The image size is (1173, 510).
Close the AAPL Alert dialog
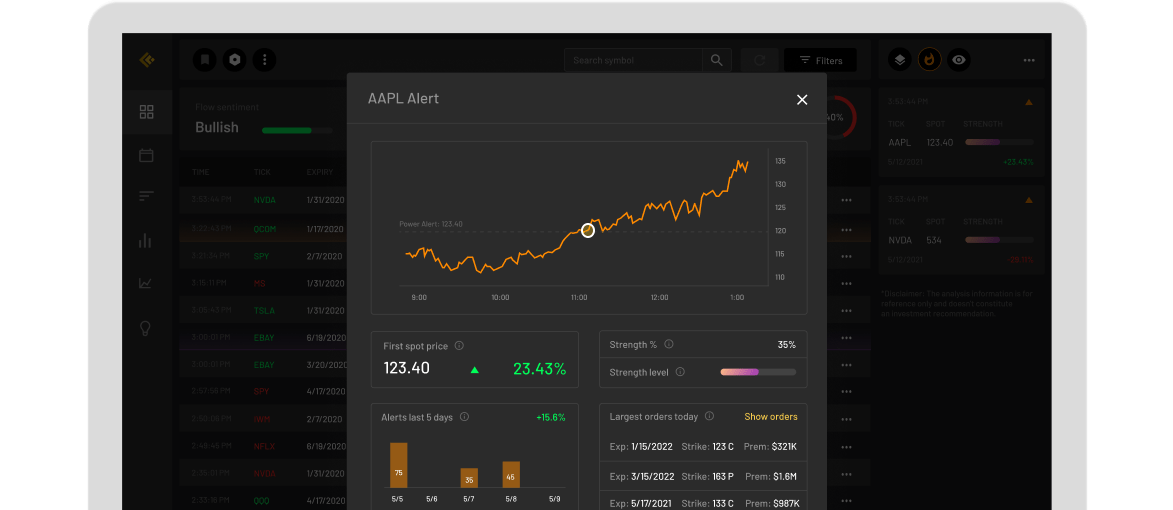(x=802, y=99)
